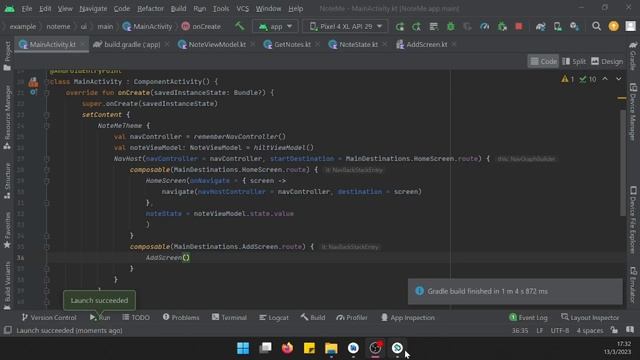This screenshot has width=640, height=360.
Task: Click the Make Project hammer icon
Action: (x=239, y=26)
